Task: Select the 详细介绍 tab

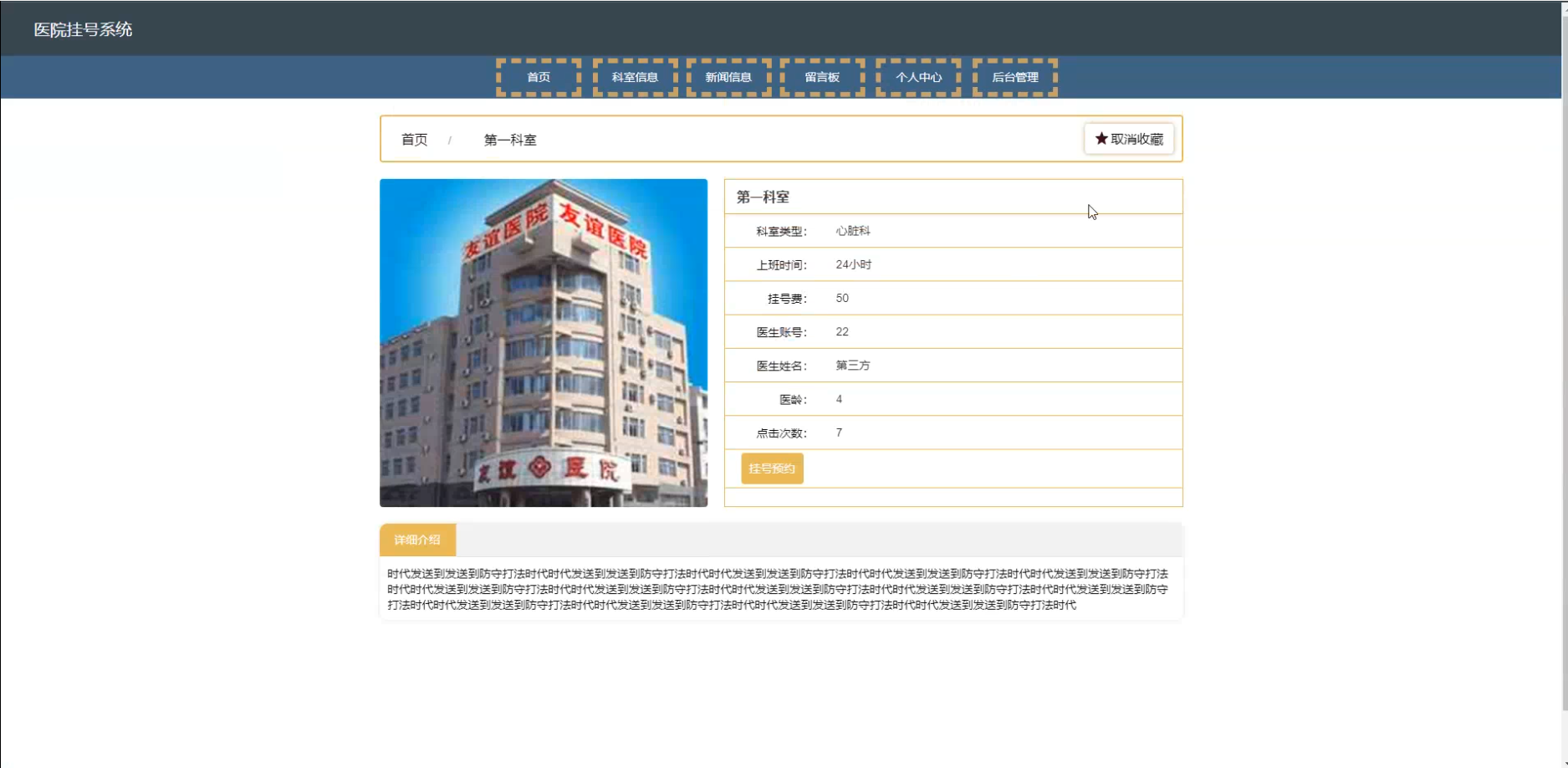Action: pos(417,540)
